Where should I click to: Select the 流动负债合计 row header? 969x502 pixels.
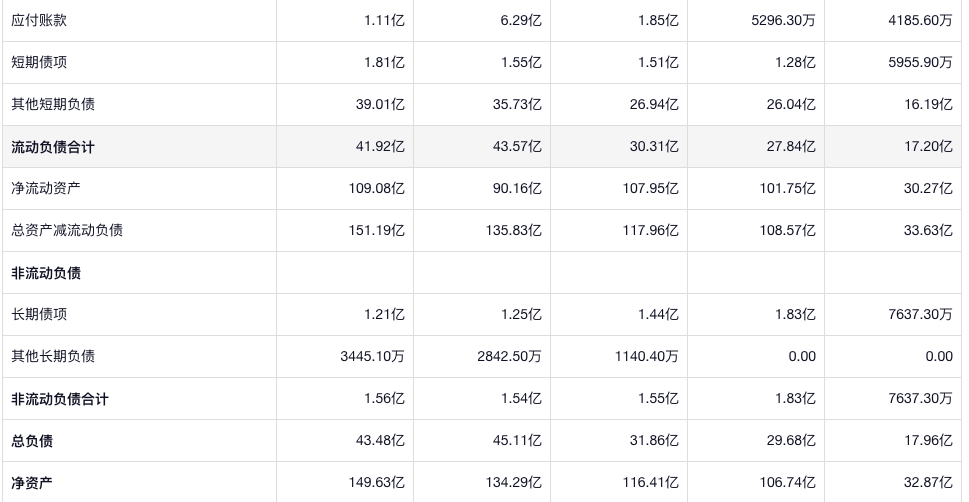click(53, 147)
